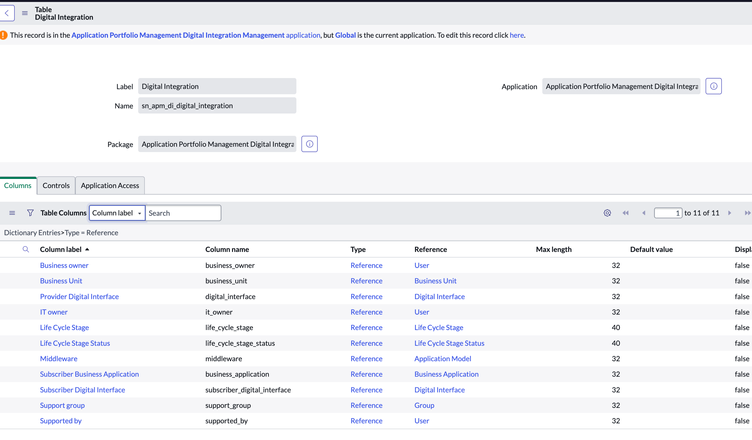The image size is (752, 440).
Task: Open the IT owner column record
Action: pos(54,312)
